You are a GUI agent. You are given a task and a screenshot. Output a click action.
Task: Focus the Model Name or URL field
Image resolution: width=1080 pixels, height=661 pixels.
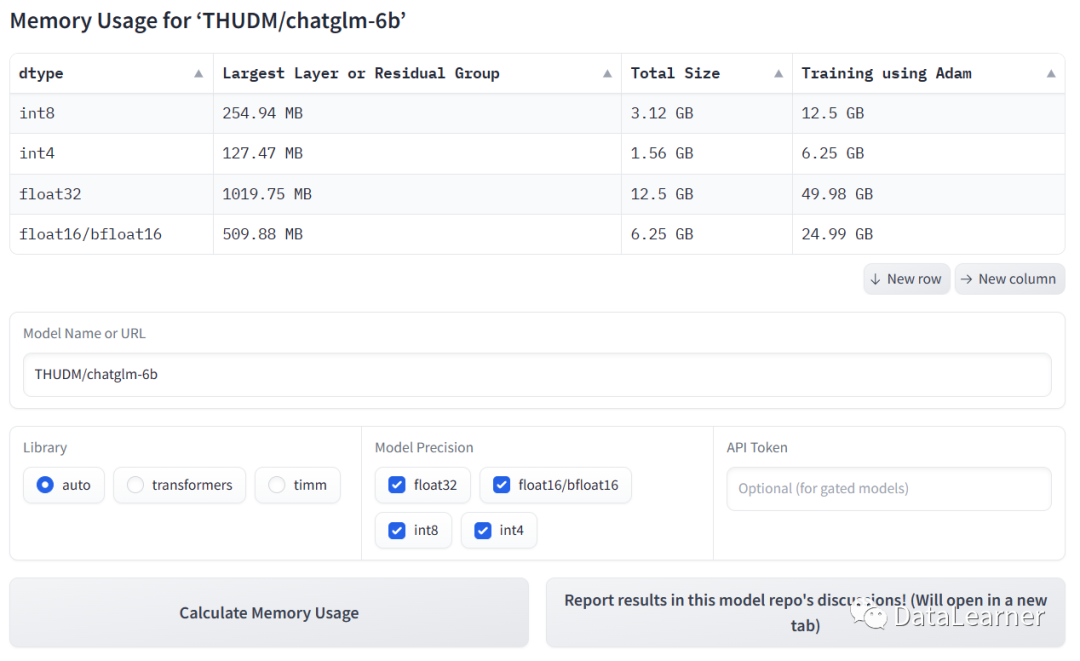537,375
